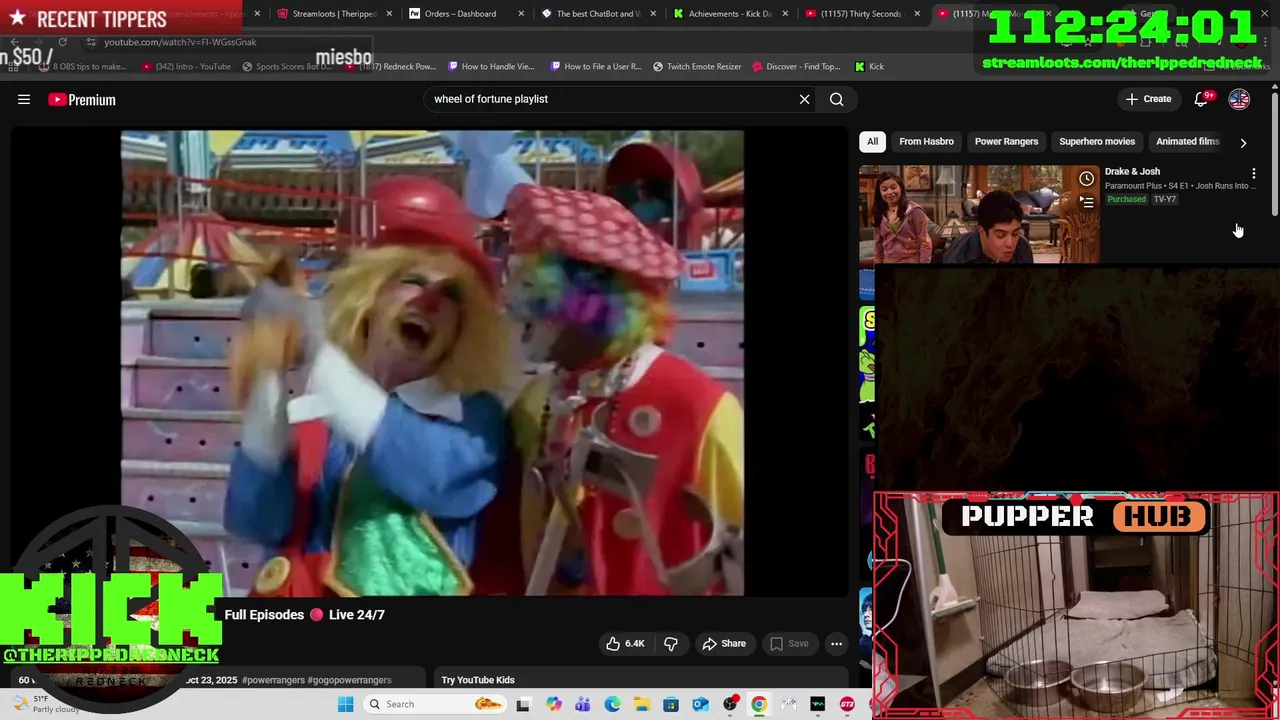
Task: Open the How to Handle Vie... bookmark
Action: tap(491, 66)
